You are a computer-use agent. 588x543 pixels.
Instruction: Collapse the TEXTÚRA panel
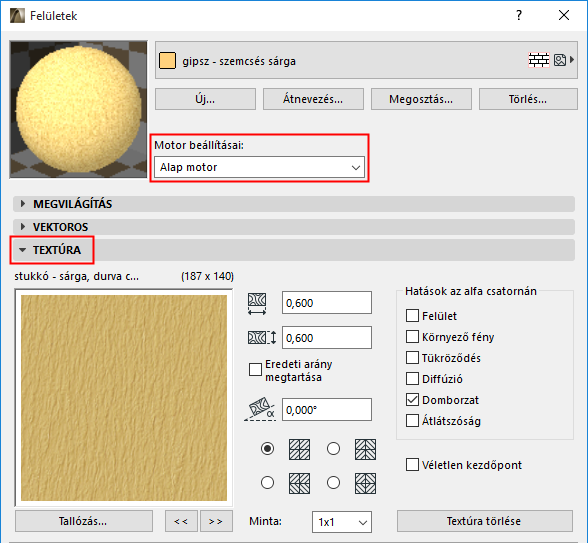coord(294,250)
